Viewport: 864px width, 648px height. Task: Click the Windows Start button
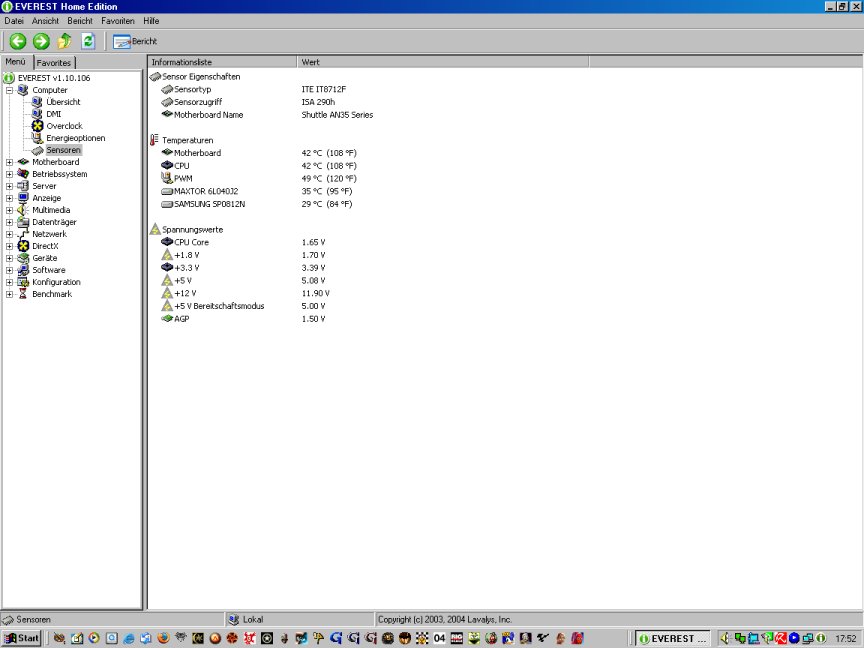[x=22, y=638]
